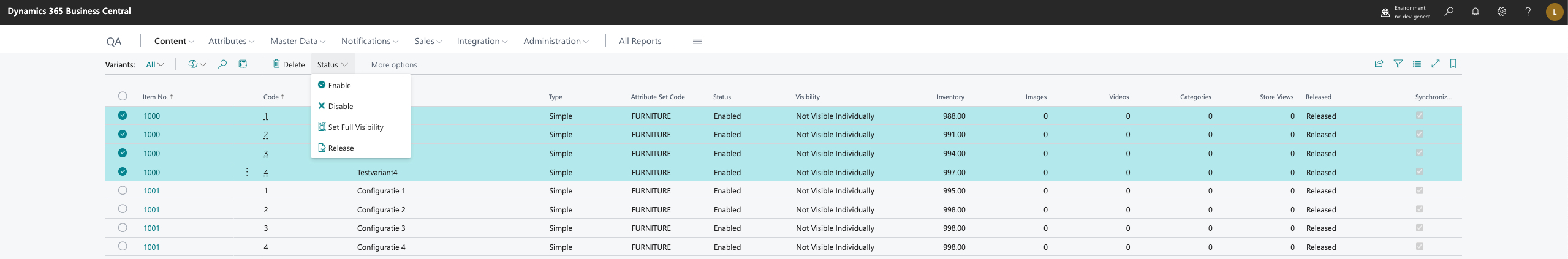Click the Released column header
1568x259 pixels.
[1318, 97]
